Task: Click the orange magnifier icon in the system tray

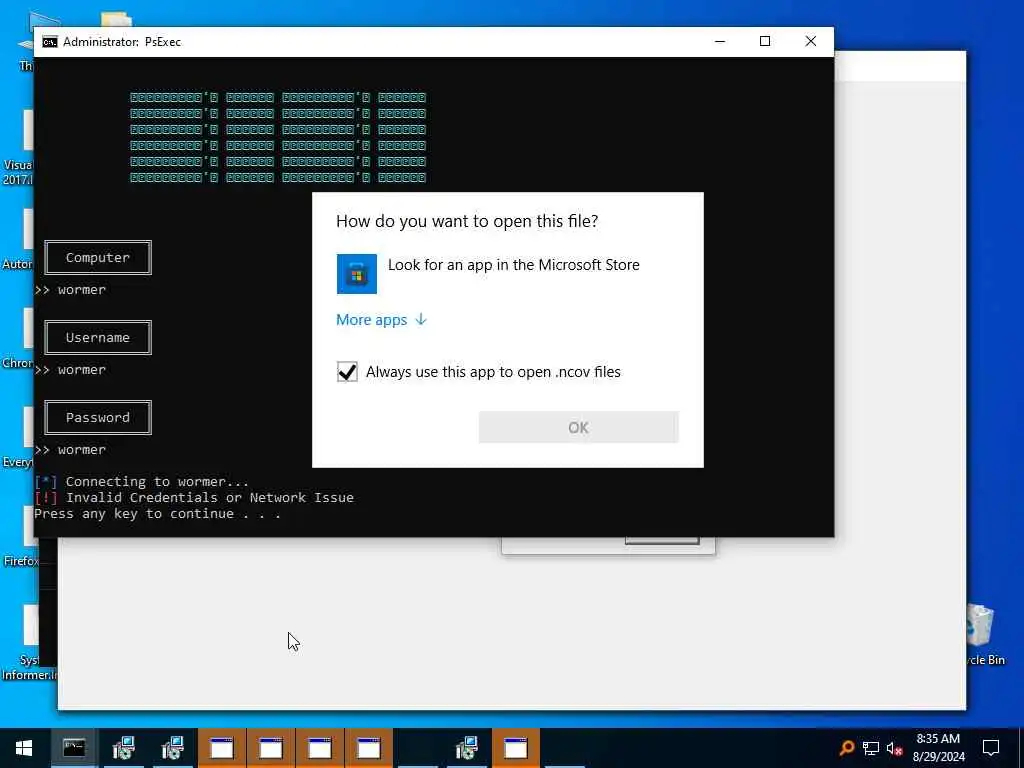Action: [x=846, y=748]
